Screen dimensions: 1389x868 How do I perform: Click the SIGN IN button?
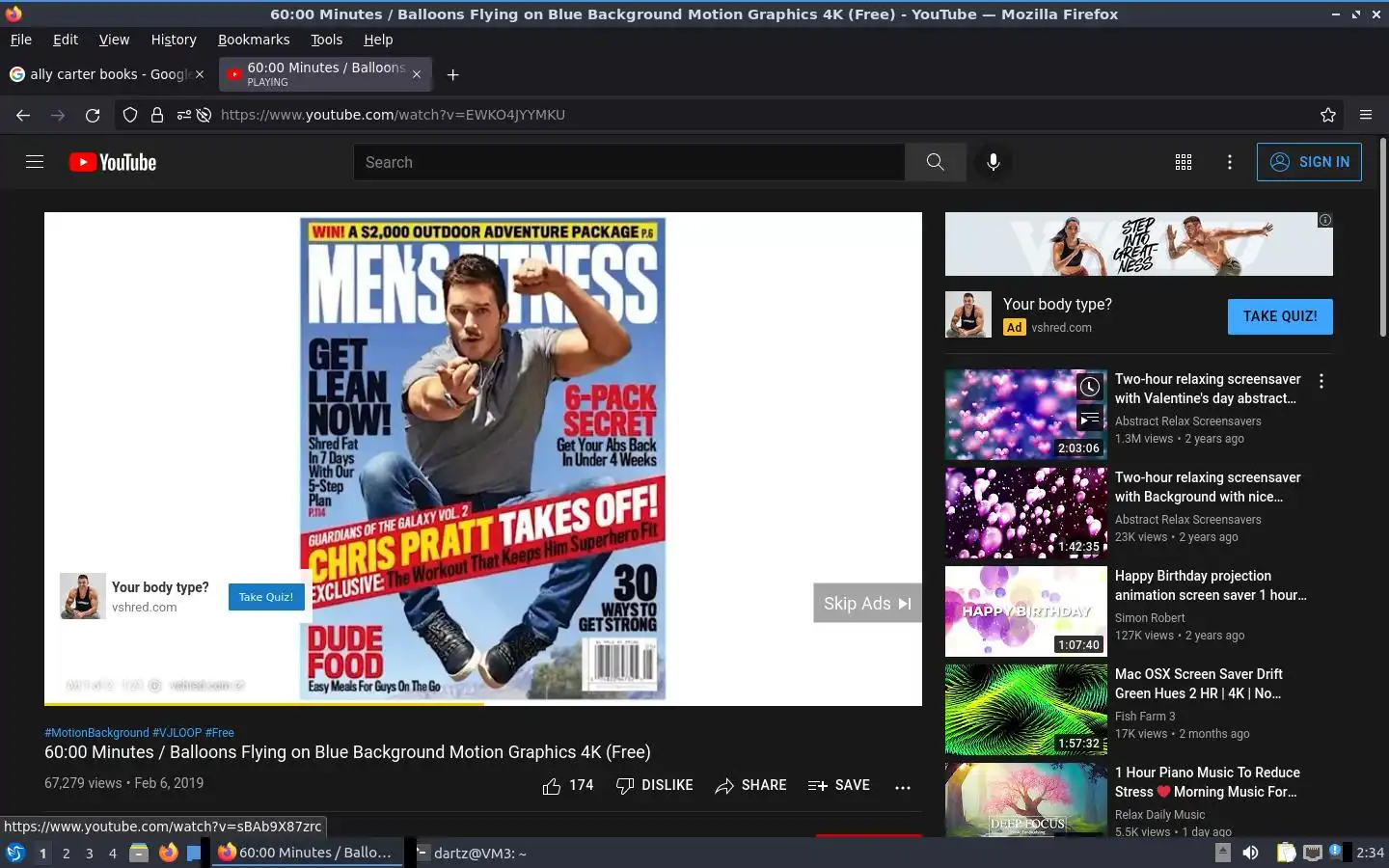1309,162
